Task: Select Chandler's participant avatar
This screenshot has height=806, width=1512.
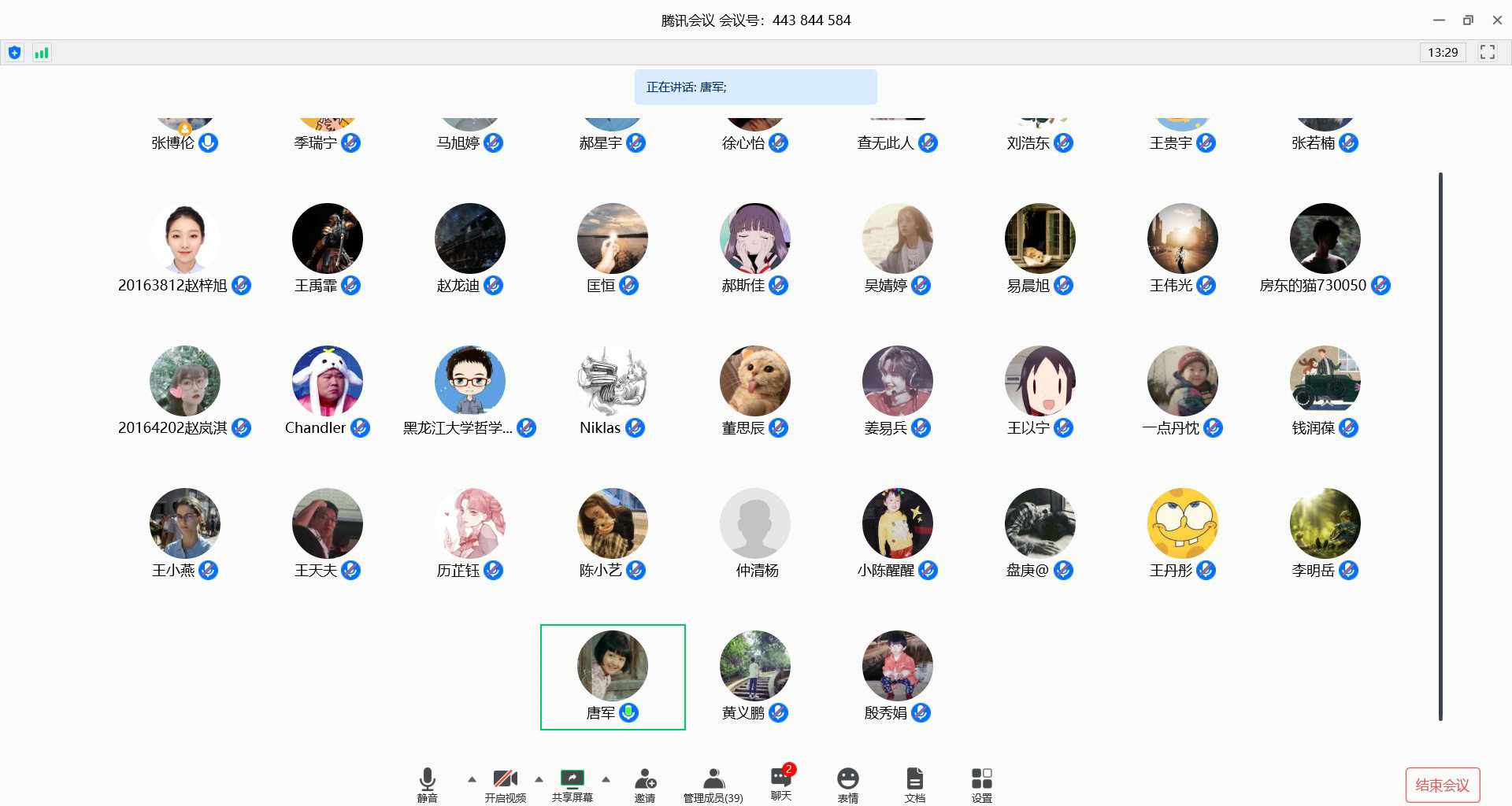Action: [x=327, y=381]
